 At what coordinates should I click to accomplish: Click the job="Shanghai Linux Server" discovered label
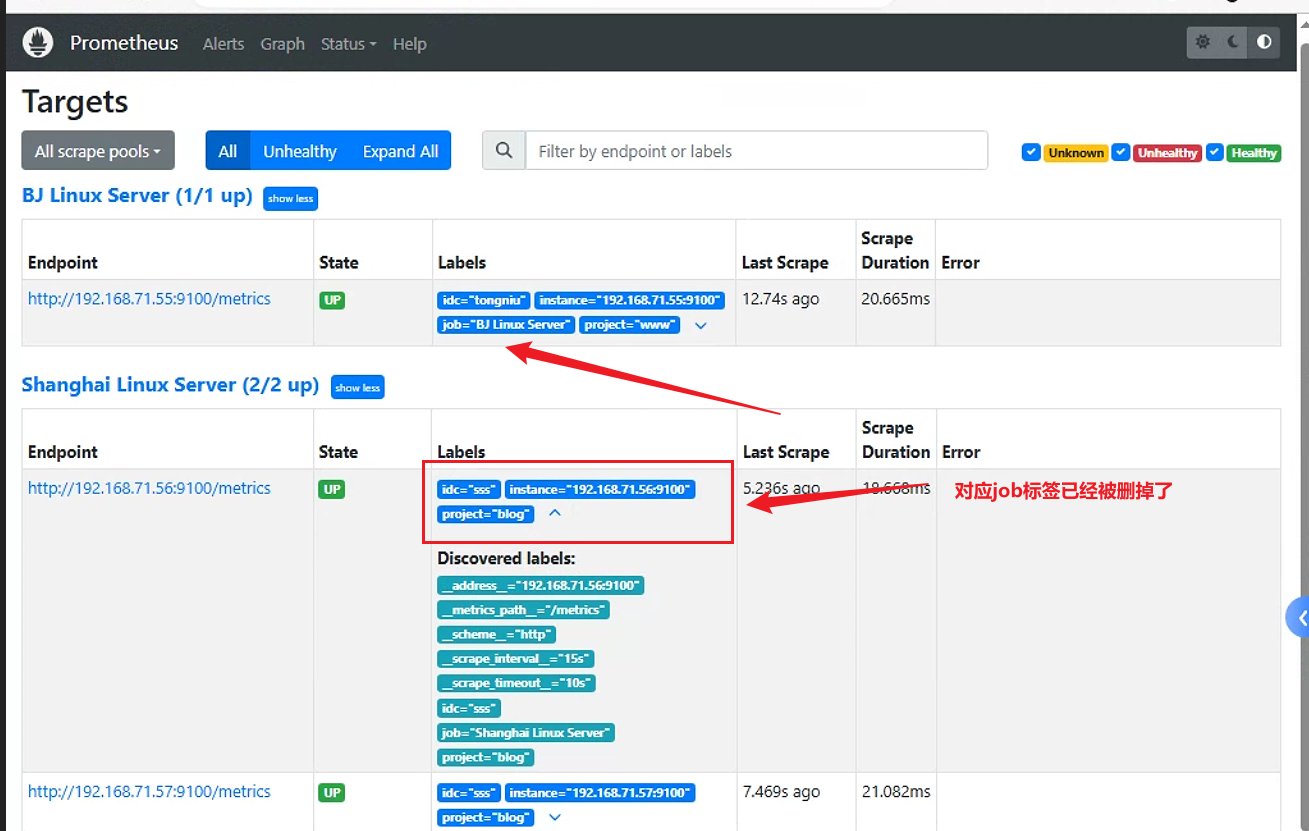pos(526,733)
